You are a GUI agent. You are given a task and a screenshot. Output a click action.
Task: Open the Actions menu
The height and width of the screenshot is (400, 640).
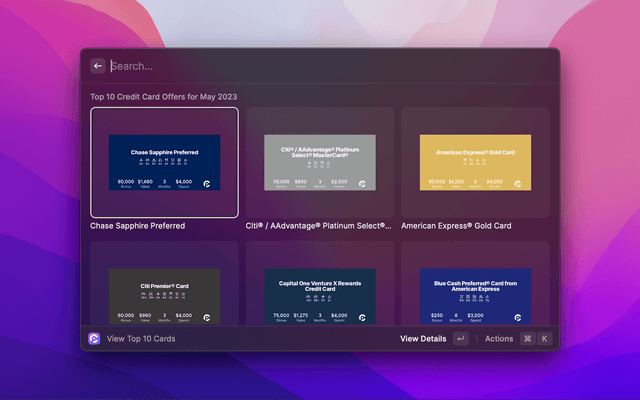[x=498, y=339]
